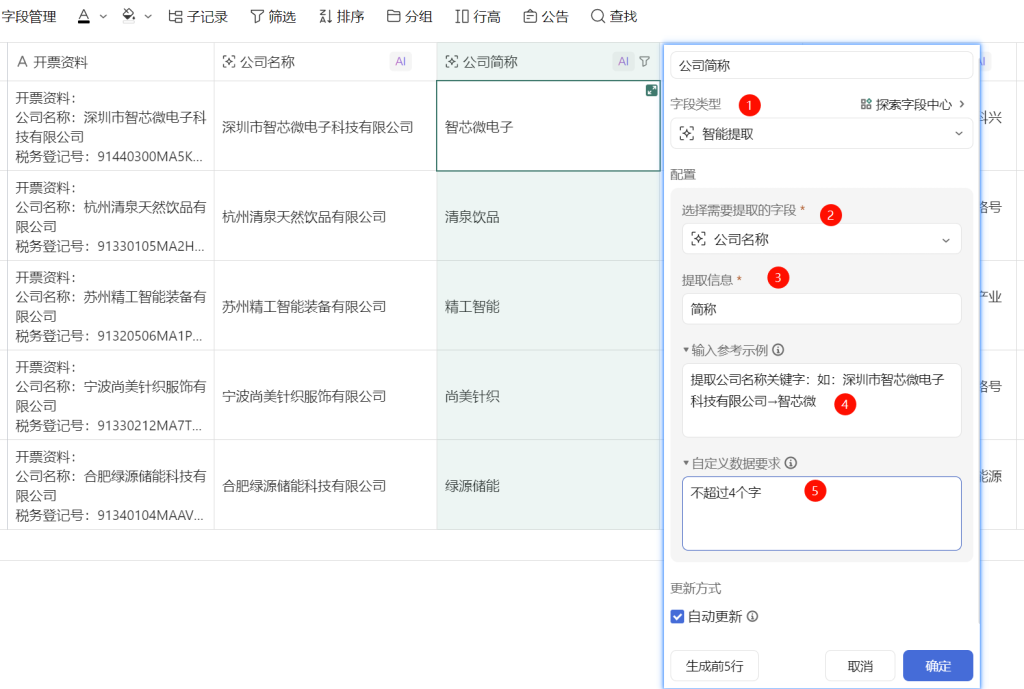Select the 开票资料 cell for 宁波尚美针织
The height and width of the screenshot is (689, 1024).
(x=111, y=396)
